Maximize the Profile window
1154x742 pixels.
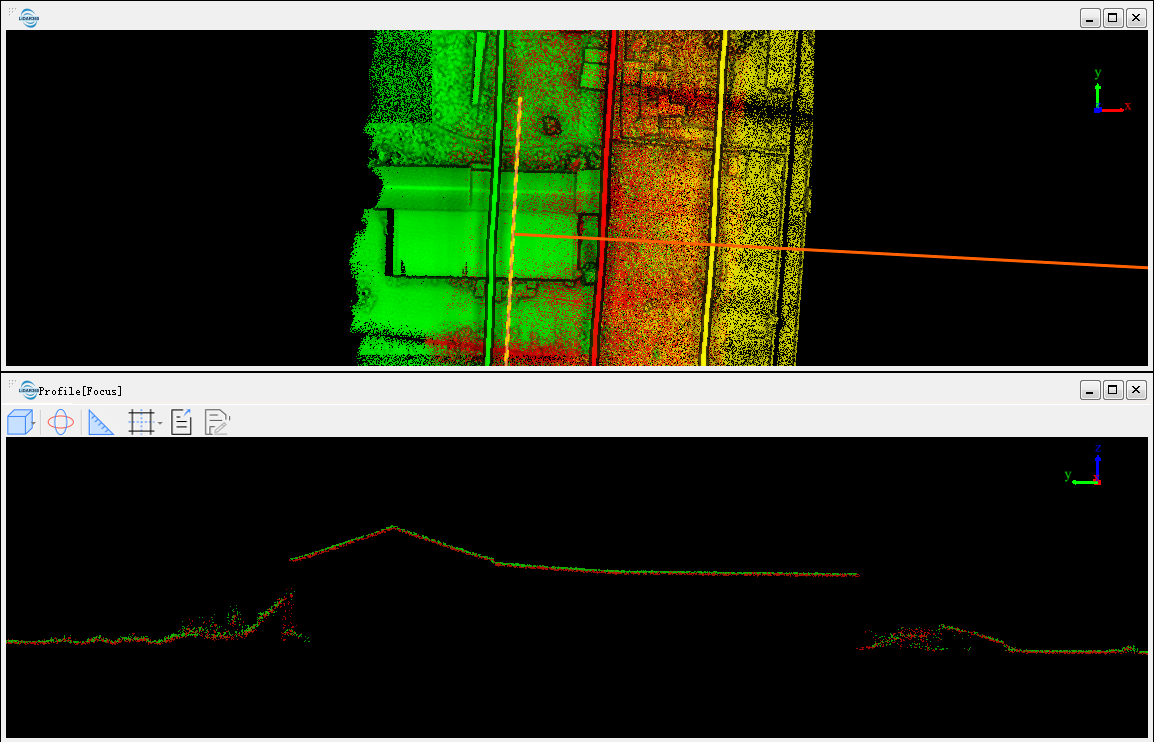click(1113, 390)
